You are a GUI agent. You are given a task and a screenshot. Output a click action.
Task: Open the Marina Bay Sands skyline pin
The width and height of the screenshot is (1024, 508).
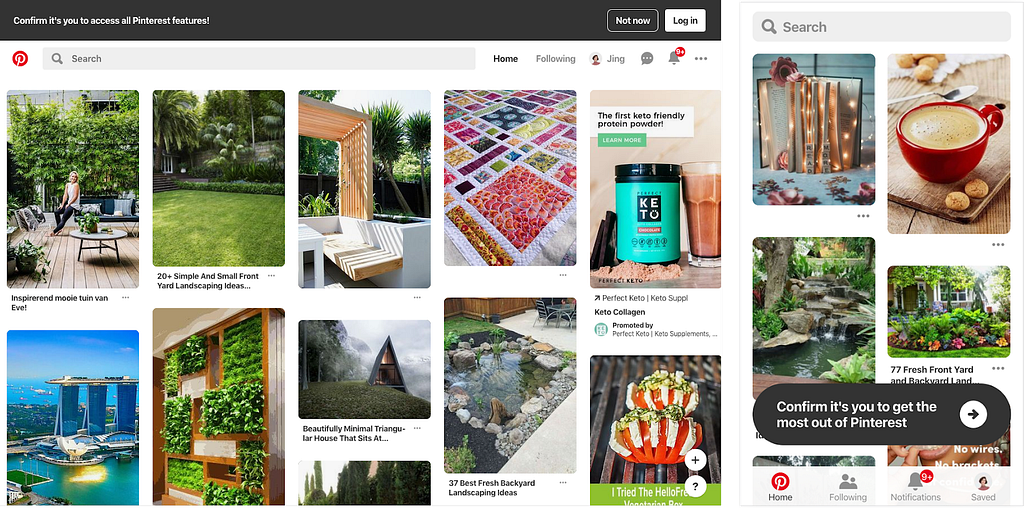[73, 418]
